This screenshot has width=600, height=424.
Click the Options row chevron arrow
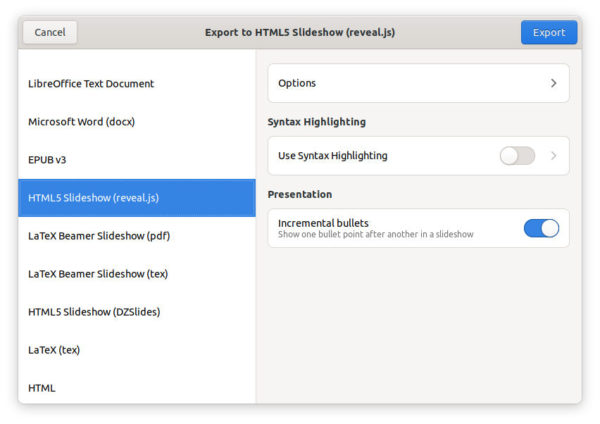click(x=553, y=83)
